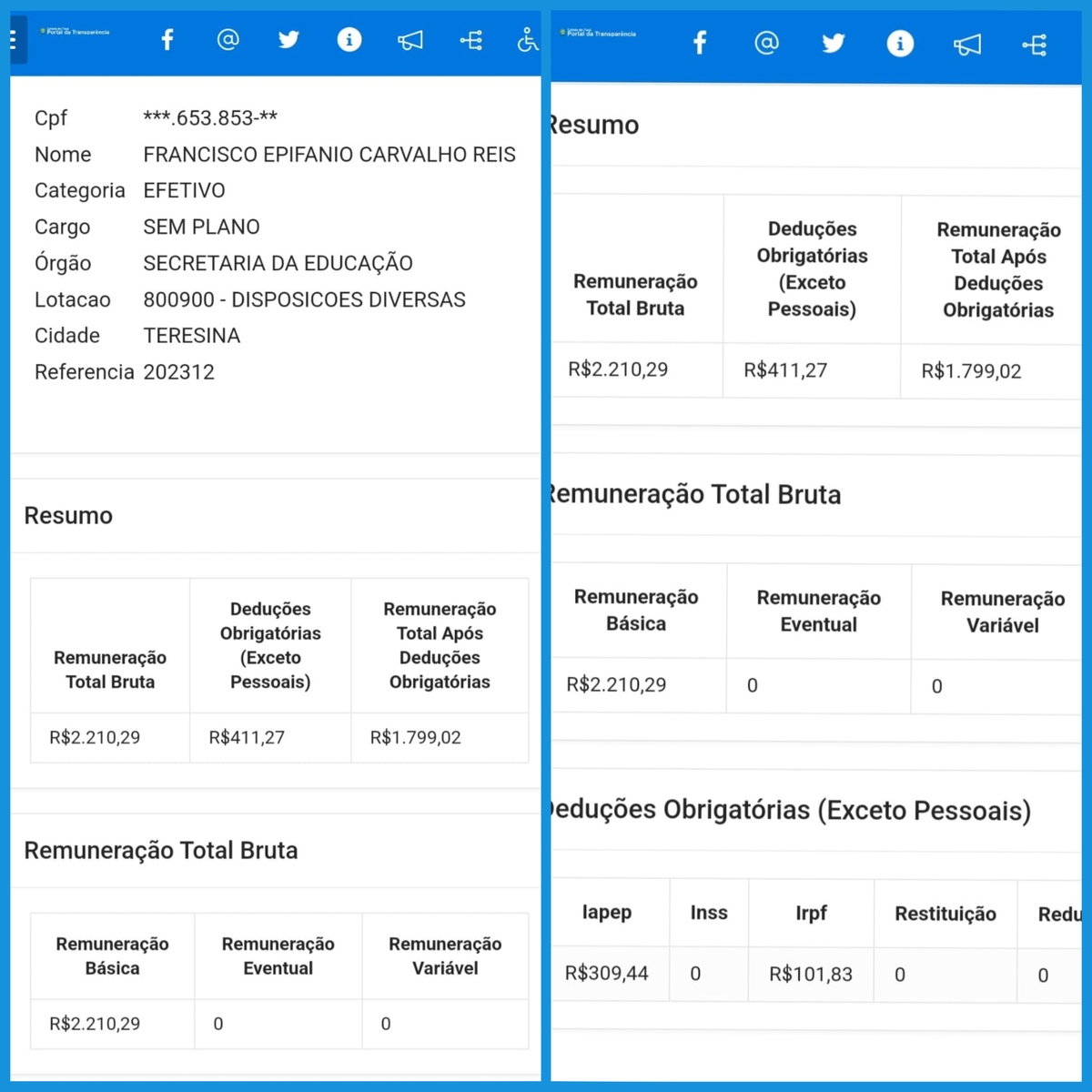1092x1092 pixels.
Task: Click the Órgão value SECRETARIA DA EDUCAÇÃO
Action: (x=278, y=263)
